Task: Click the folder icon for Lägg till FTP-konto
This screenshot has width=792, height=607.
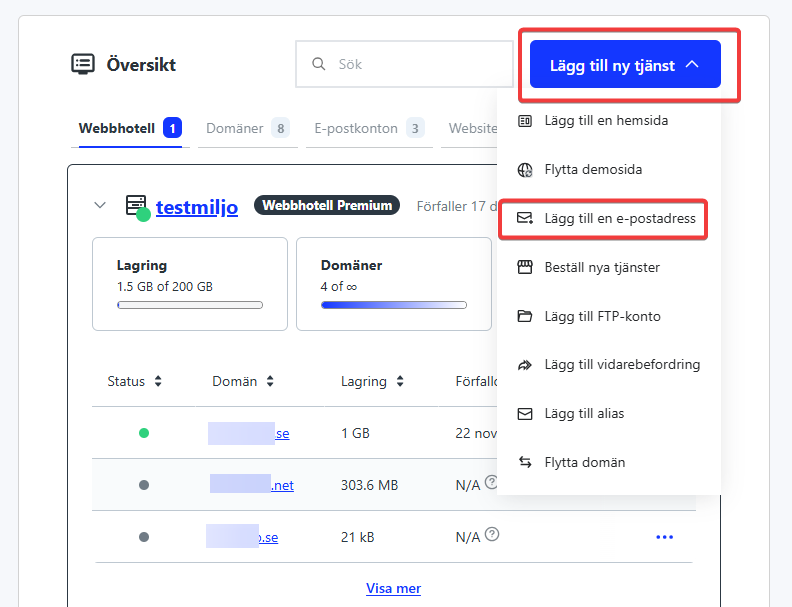Action: click(525, 316)
